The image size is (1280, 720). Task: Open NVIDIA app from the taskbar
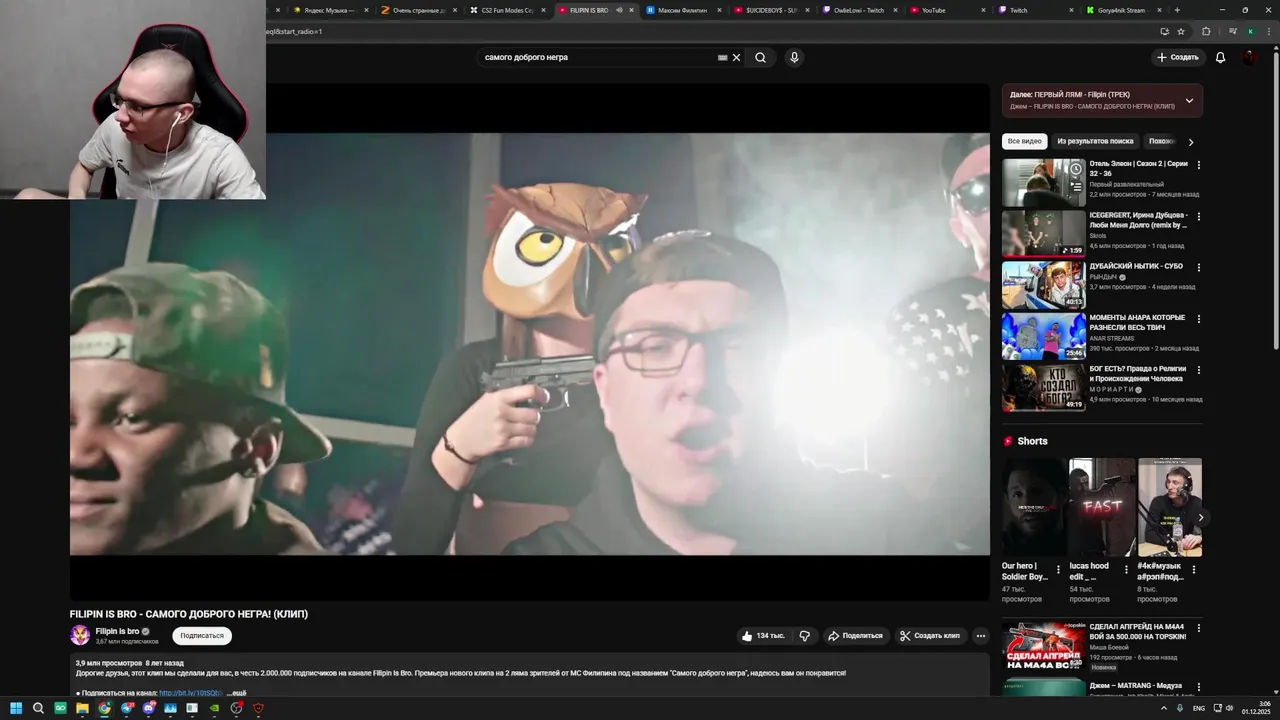point(214,708)
